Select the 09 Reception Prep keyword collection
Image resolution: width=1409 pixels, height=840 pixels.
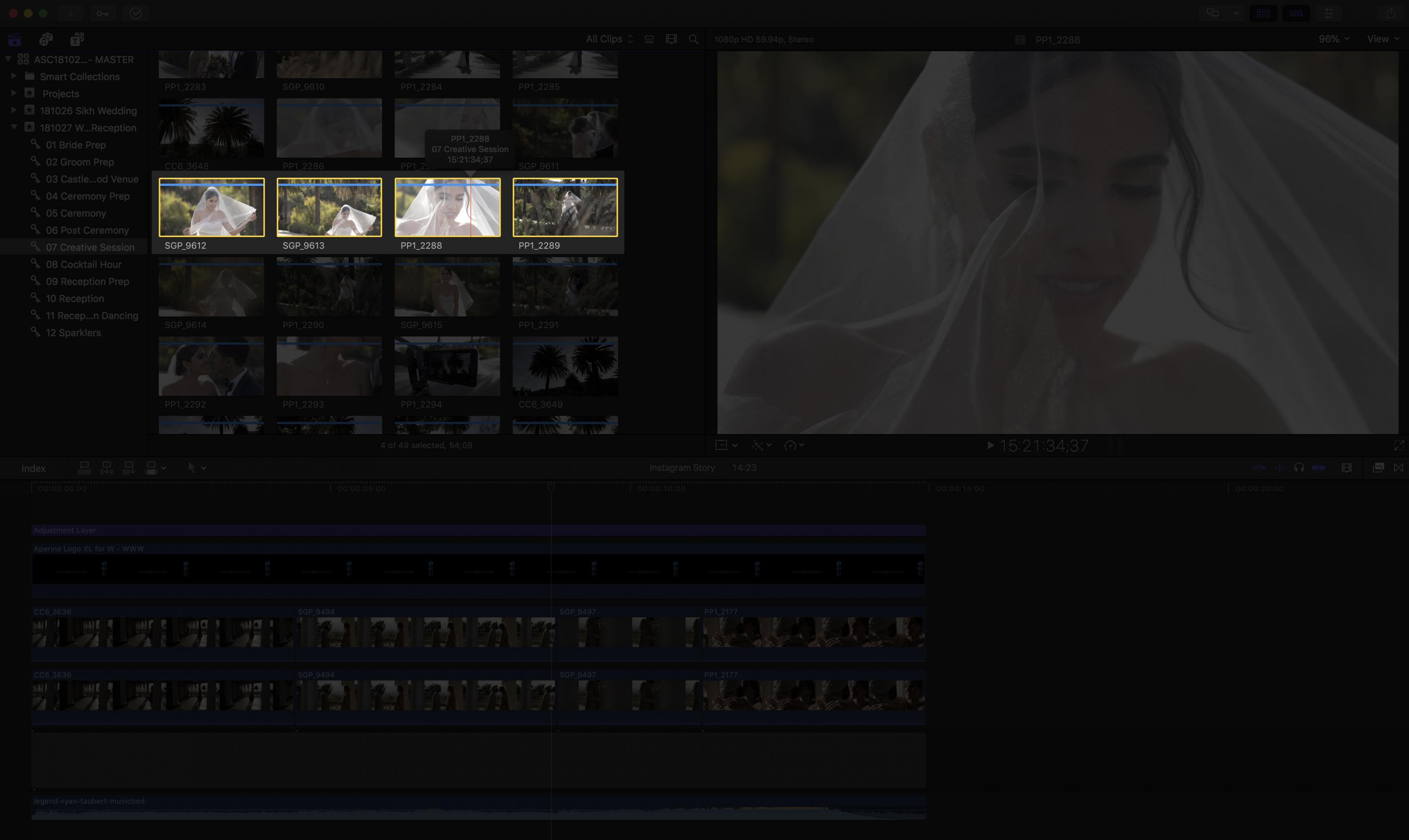pos(87,281)
